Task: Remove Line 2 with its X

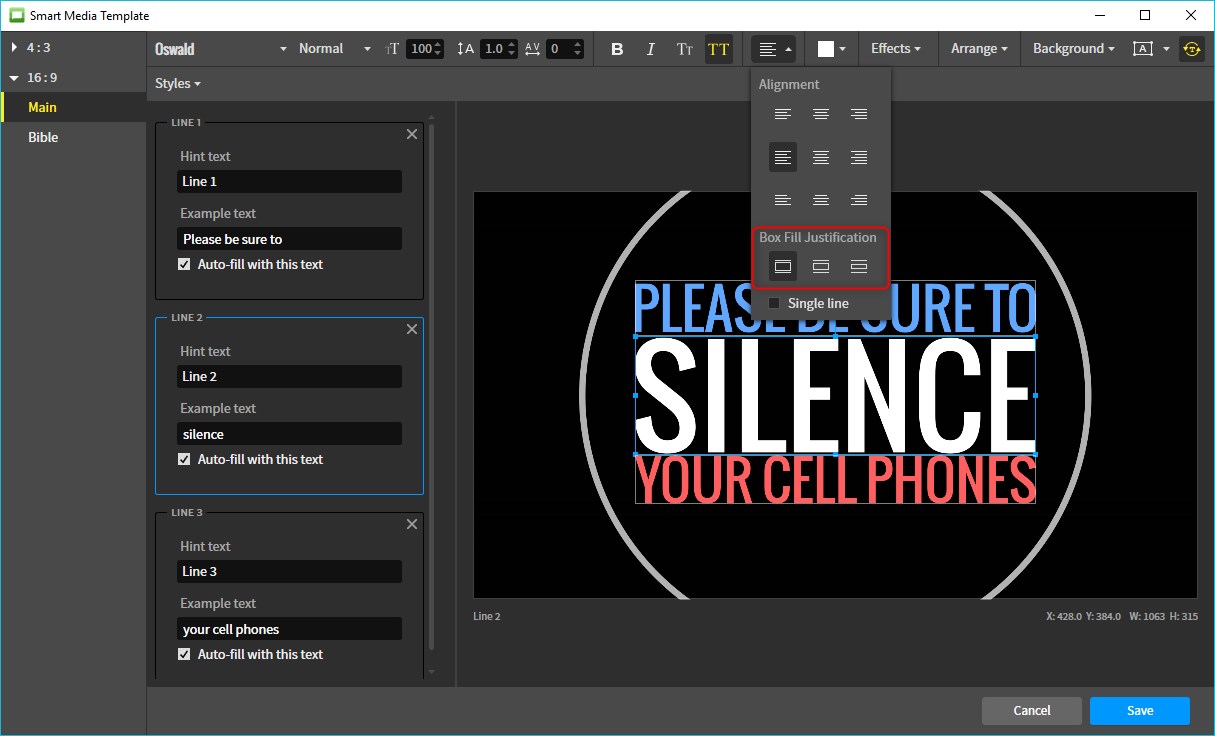Action: [x=412, y=329]
